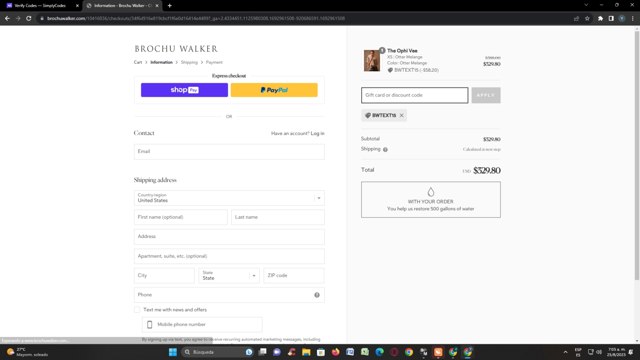Expand the State dropdown
Screen dimensions: 640x360
click(x=229, y=276)
